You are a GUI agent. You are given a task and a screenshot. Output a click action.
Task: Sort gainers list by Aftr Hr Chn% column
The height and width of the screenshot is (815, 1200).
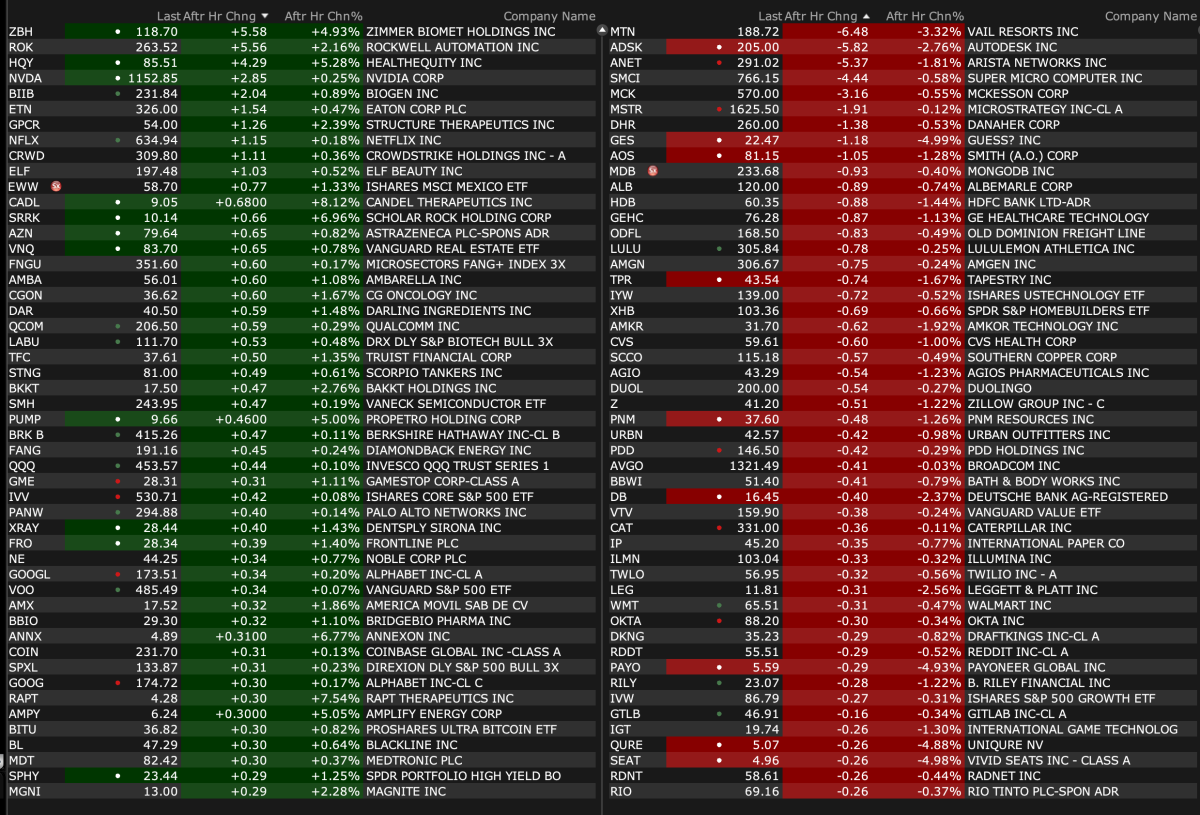click(x=323, y=16)
